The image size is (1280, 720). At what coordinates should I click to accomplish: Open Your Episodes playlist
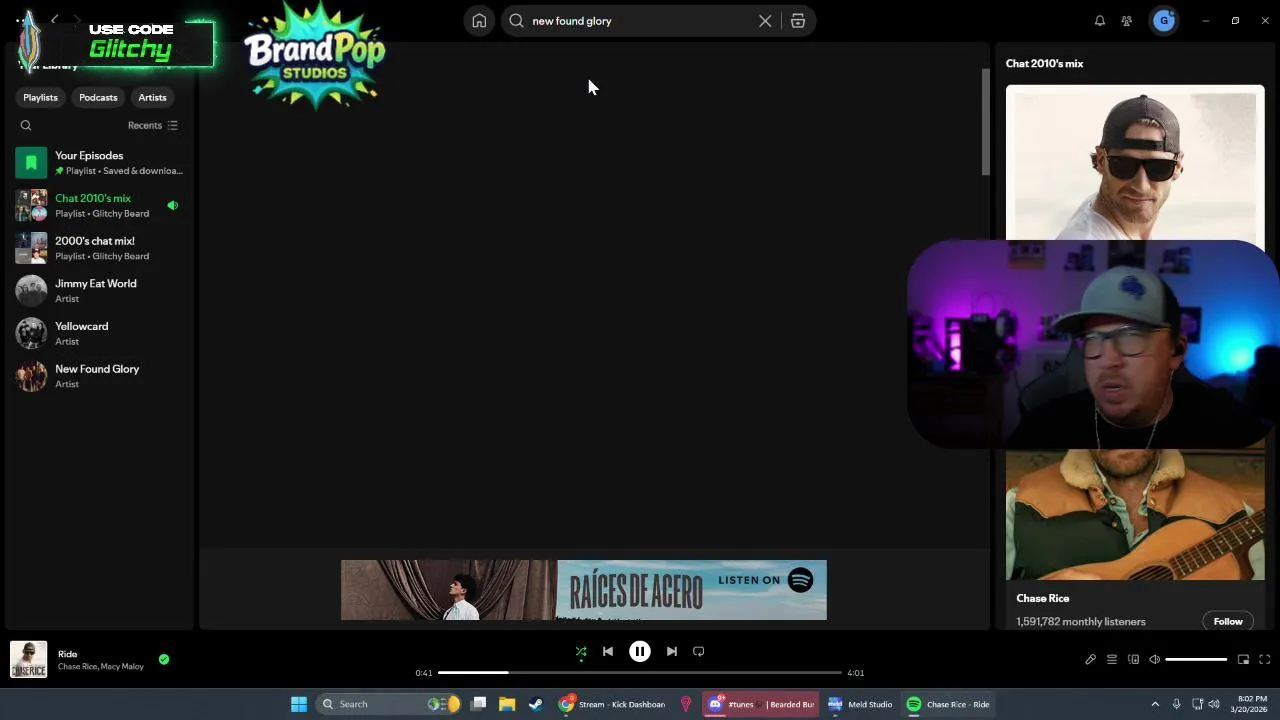(100, 162)
